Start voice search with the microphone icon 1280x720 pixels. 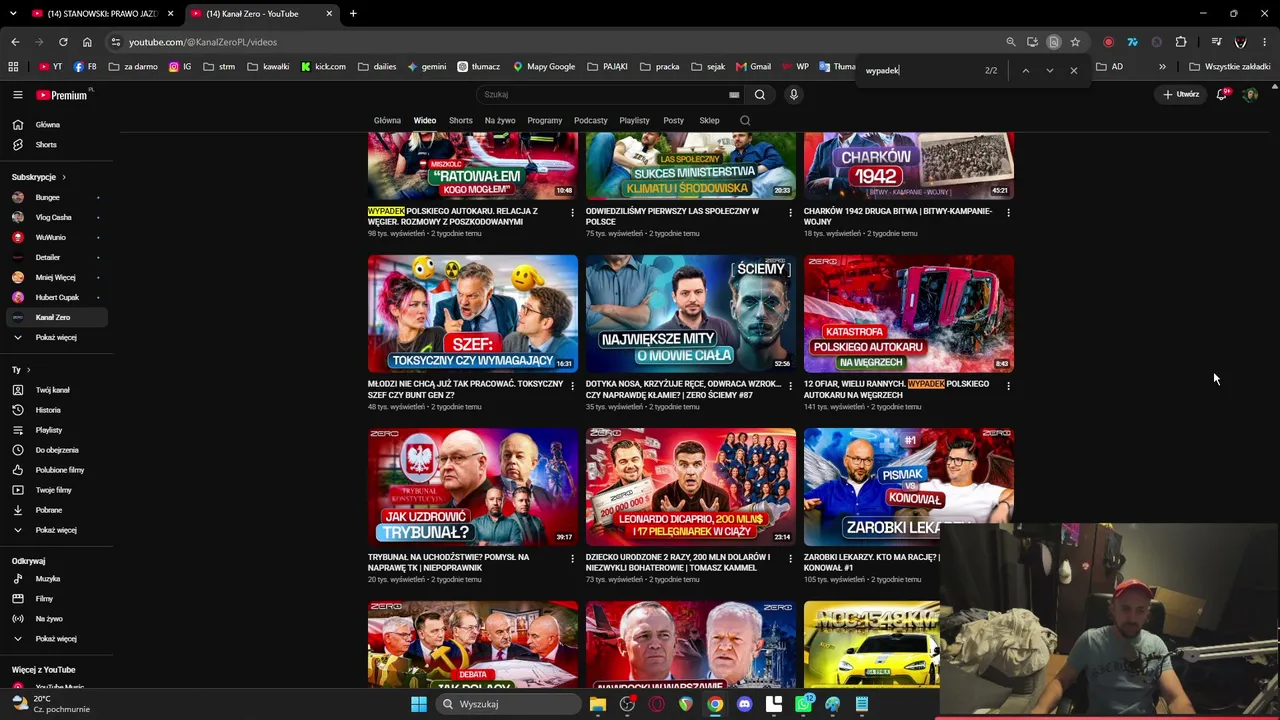coord(794,95)
